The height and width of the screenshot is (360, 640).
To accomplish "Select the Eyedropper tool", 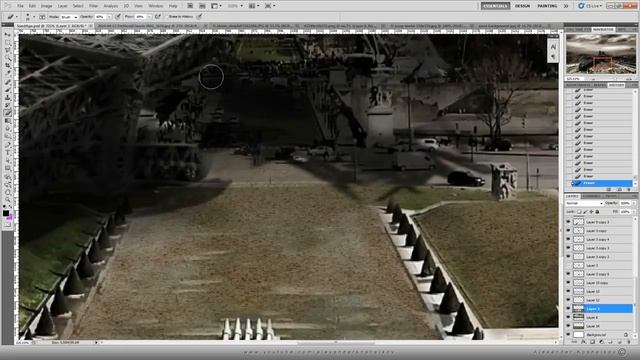I will pyautogui.click(x=7, y=73).
